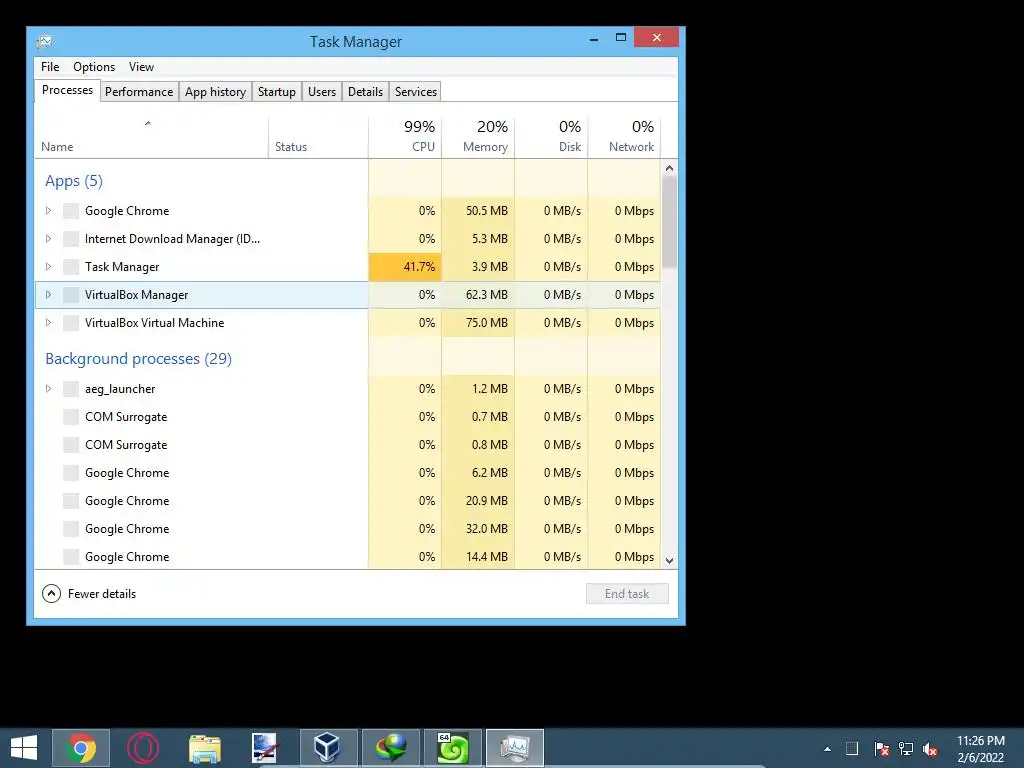
Task: Select background Google Chrome using 20.9 MB
Action: coord(347,501)
